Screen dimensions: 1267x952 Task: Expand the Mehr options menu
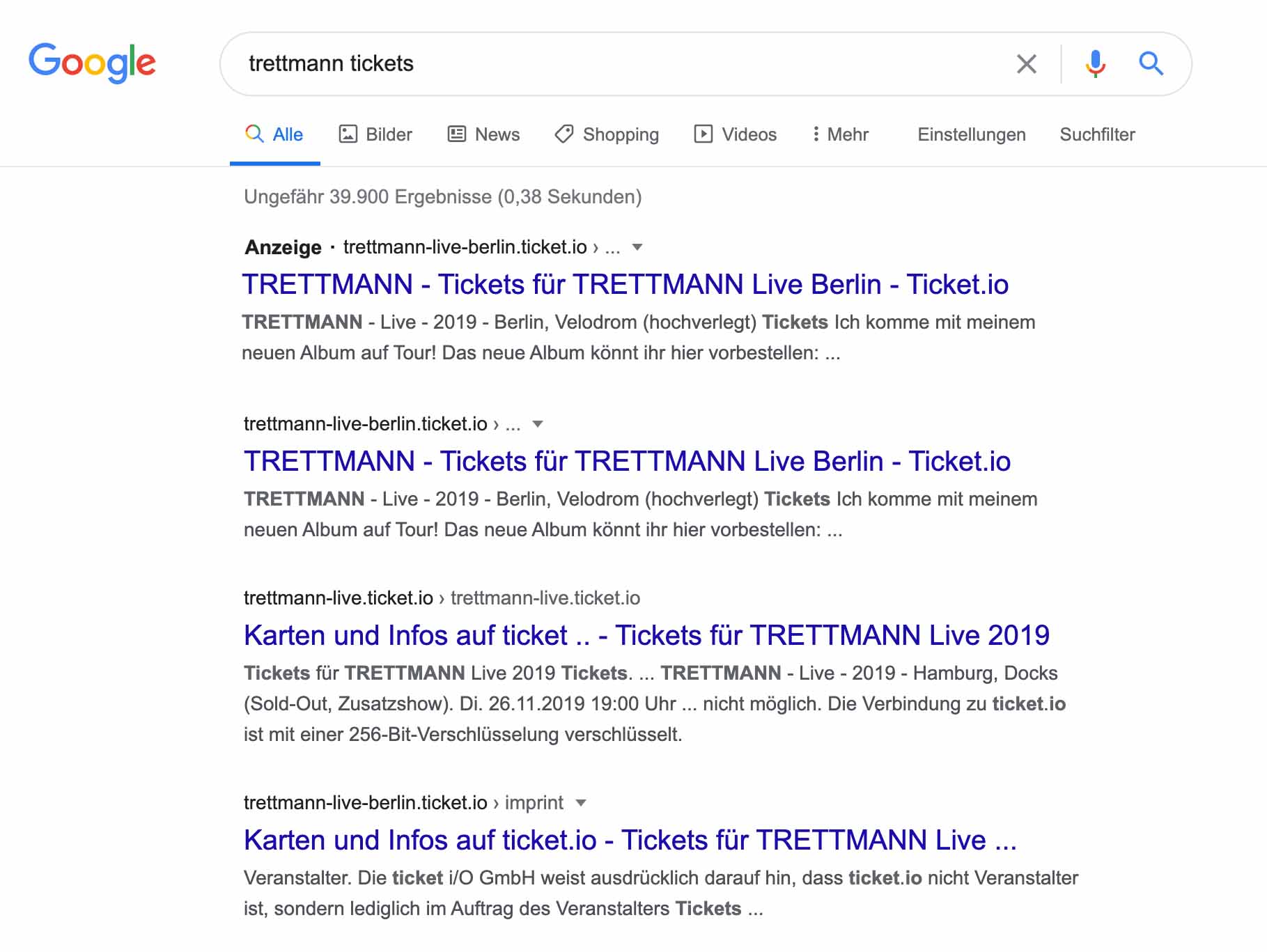coord(840,134)
